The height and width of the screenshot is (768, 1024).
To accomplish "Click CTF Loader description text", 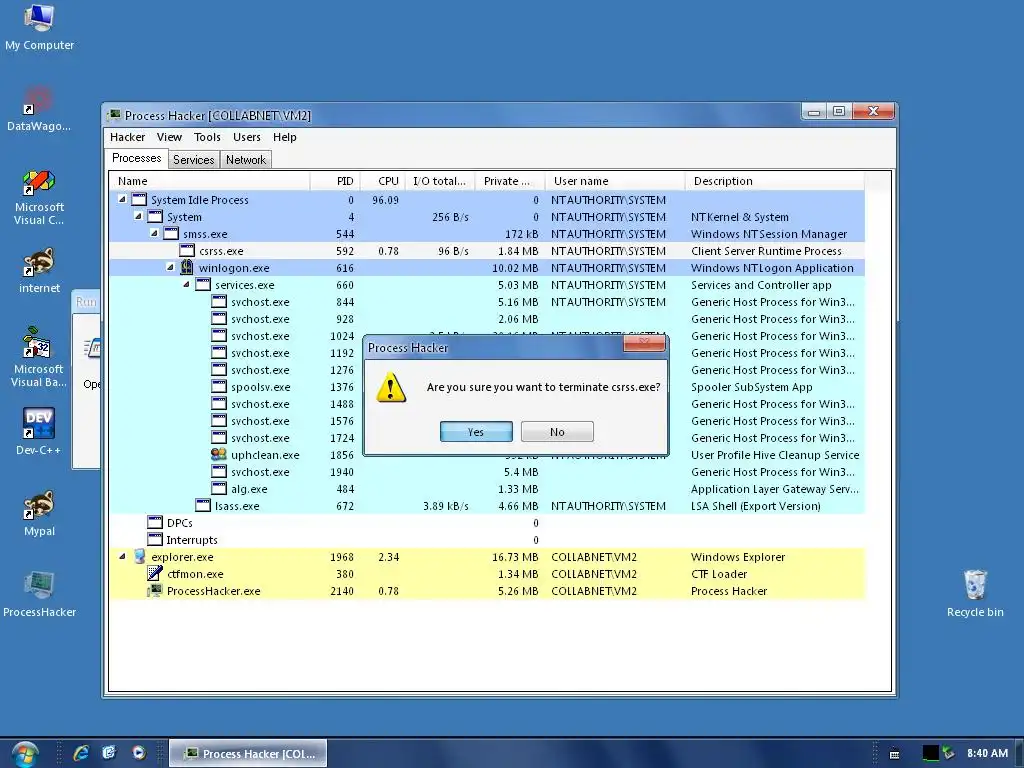I will tap(719, 574).
